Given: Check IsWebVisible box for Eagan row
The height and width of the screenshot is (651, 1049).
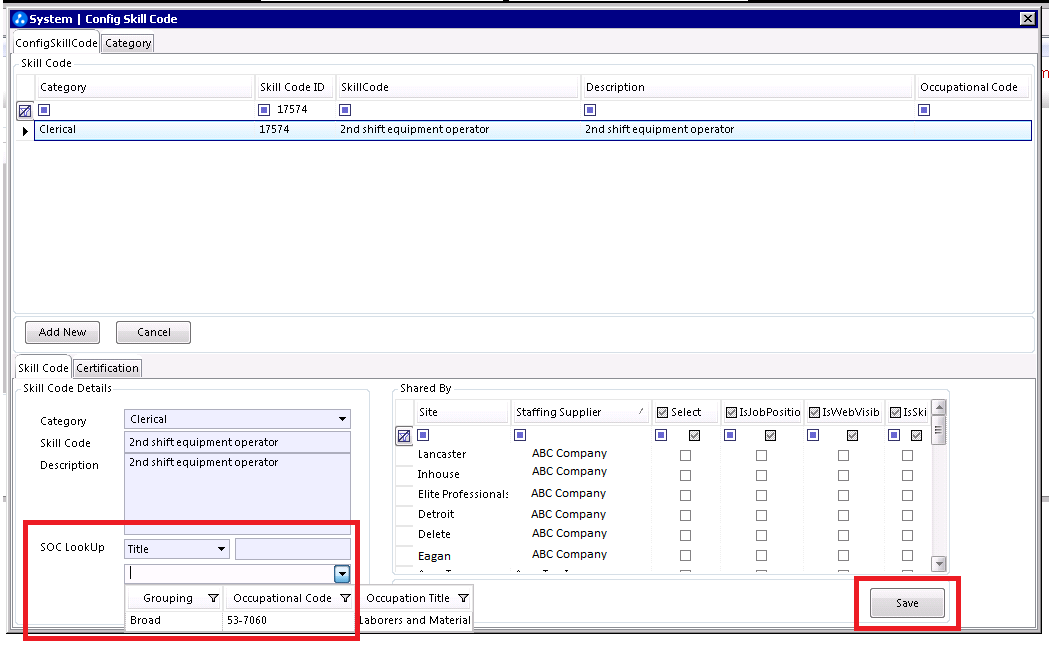Looking at the screenshot, I should (844, 556).
